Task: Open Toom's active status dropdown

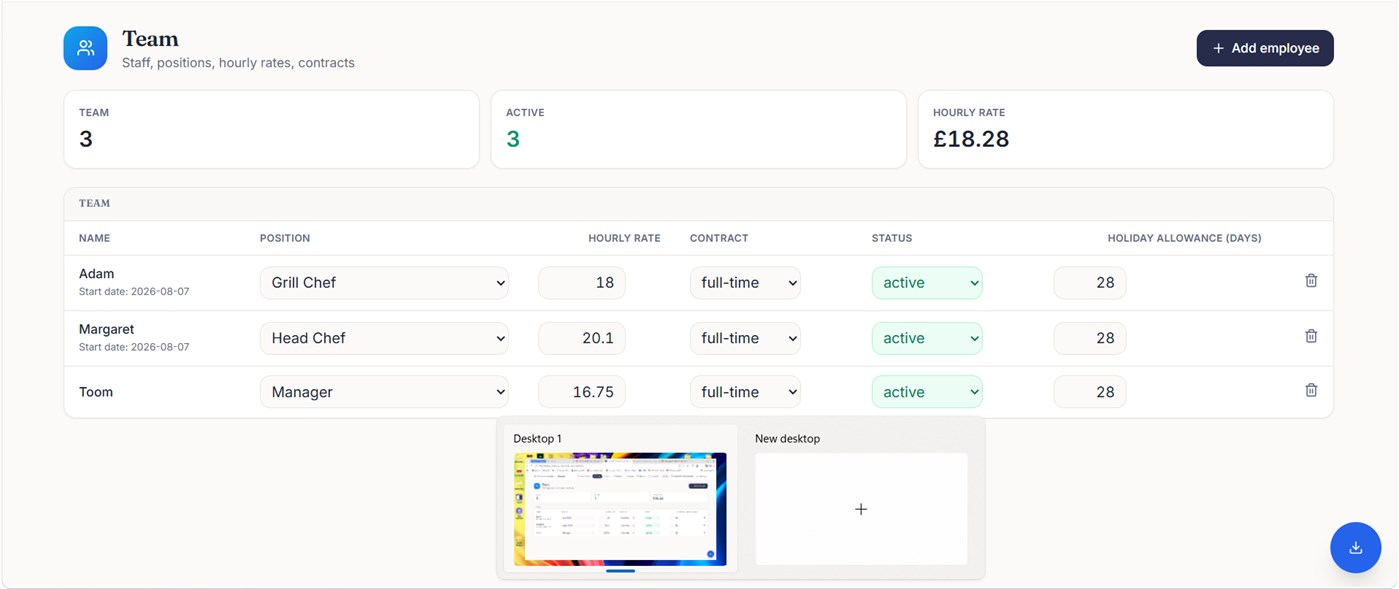Action: tap(927, 392)
